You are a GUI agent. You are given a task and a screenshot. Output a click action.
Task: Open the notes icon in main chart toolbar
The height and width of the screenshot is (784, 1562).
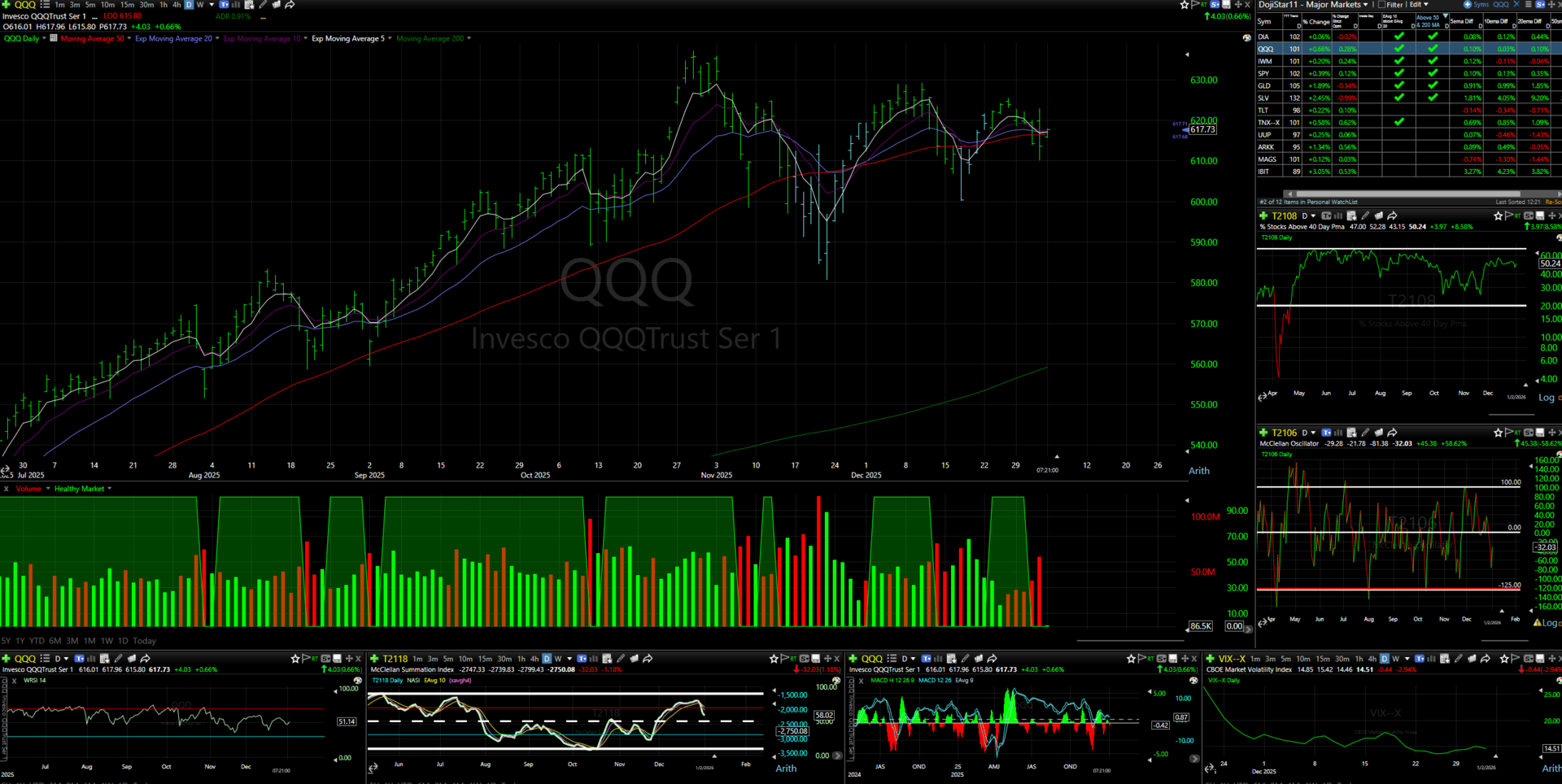pos(276,5)
